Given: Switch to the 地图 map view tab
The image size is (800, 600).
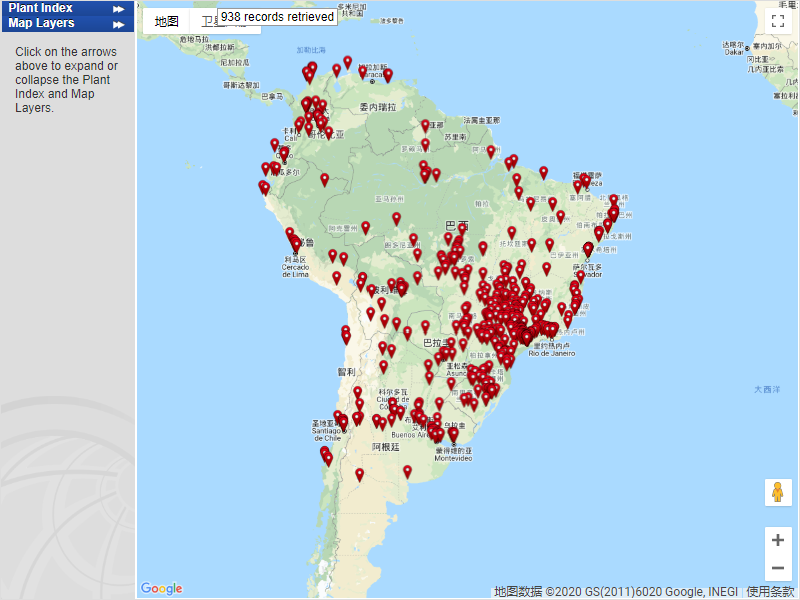Looking at the screenshot, I should [166, 21].
